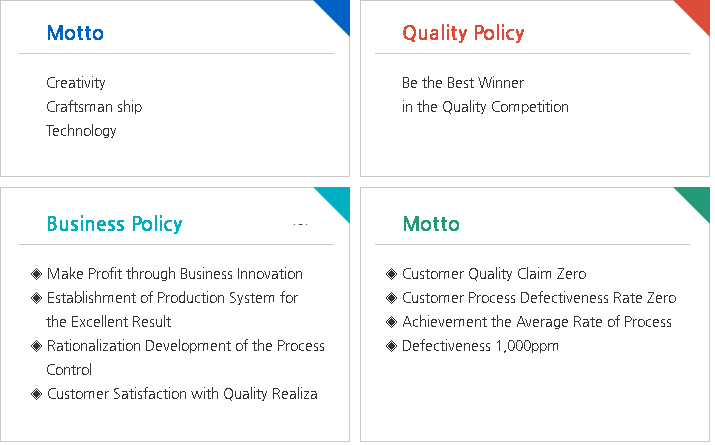Click the diamond bullet before Customer Satisfaction
This screenshot has width=715, height=445.
[x=37, y=394]
